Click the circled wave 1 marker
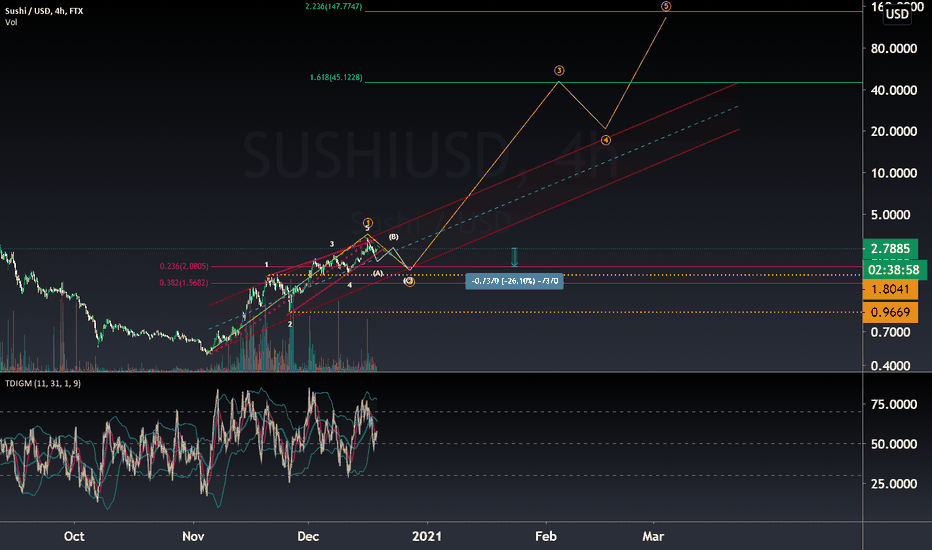The image size is (932, 550). tap(367, 222)
